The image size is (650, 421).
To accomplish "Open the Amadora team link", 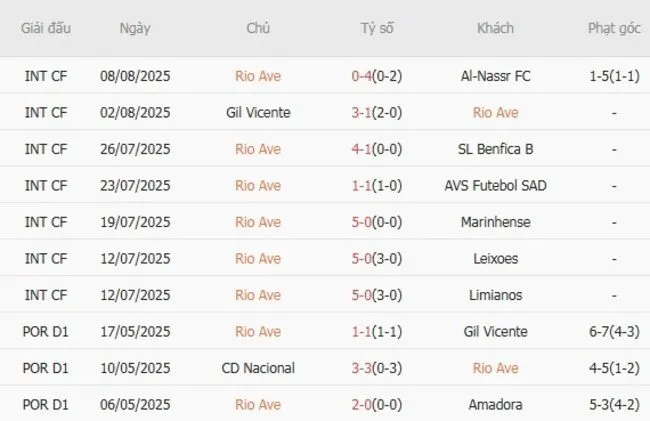I will pyautogui.click(x=495, y=404).
